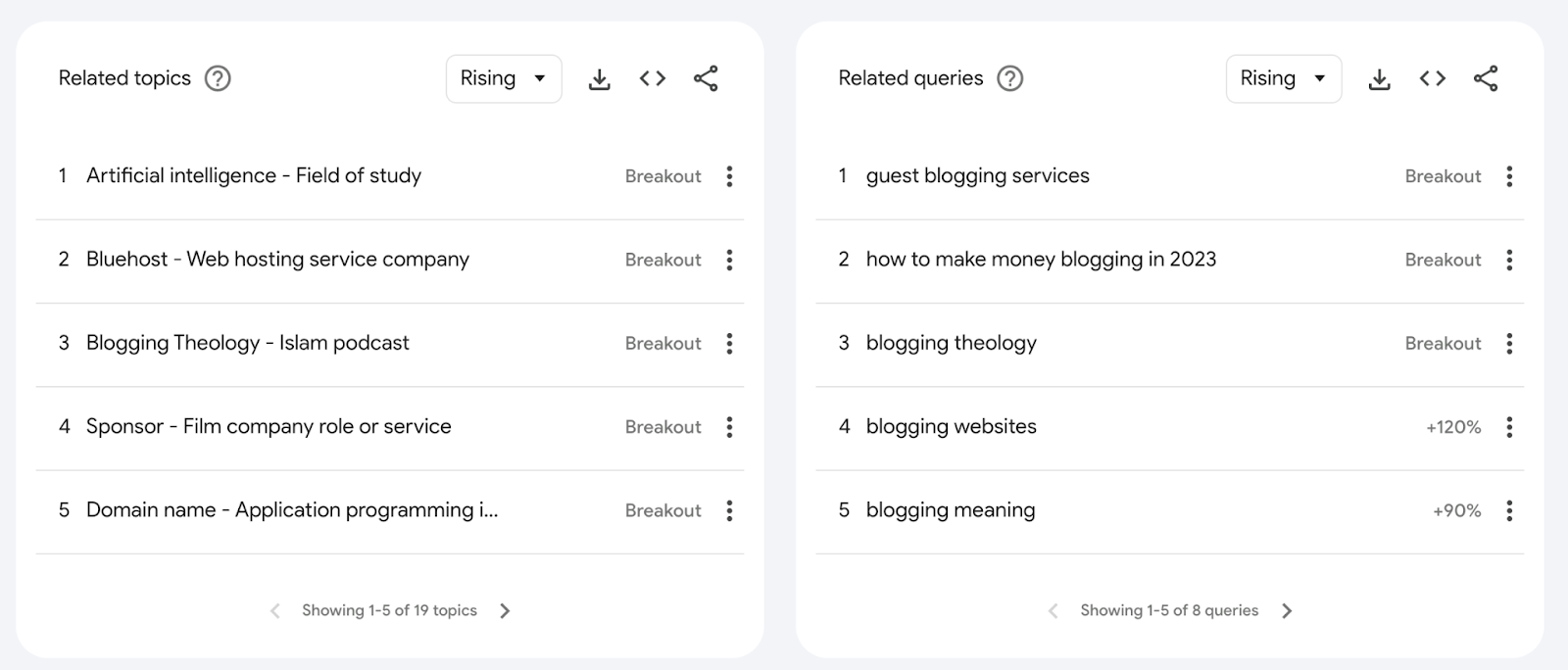
Task: Click the embed icon in Related queries
Action: tap(1433, 78)
